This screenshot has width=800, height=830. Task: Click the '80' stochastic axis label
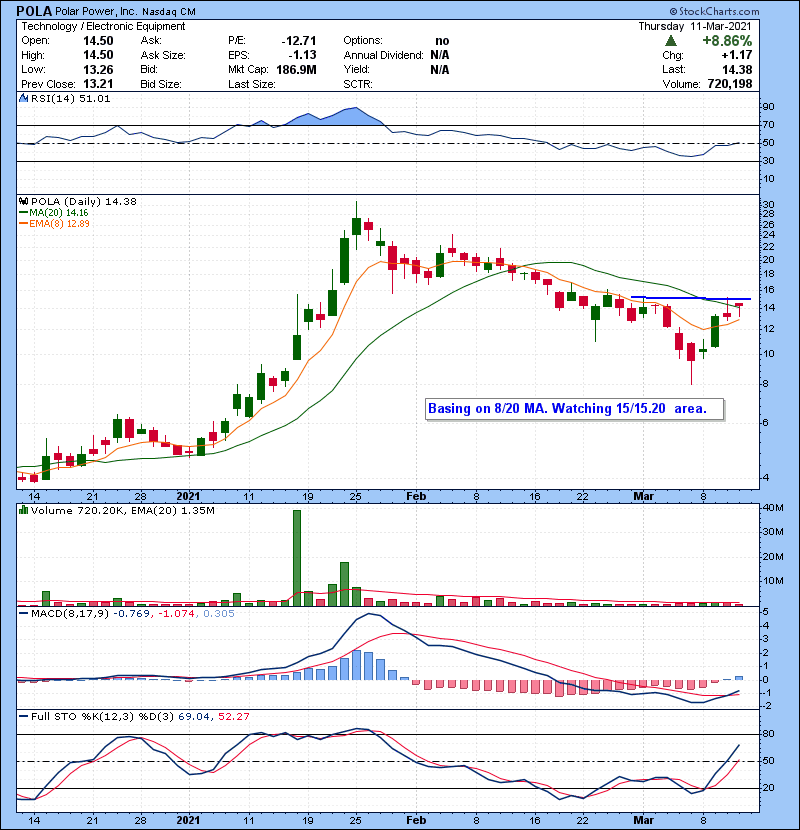(768, 734)
